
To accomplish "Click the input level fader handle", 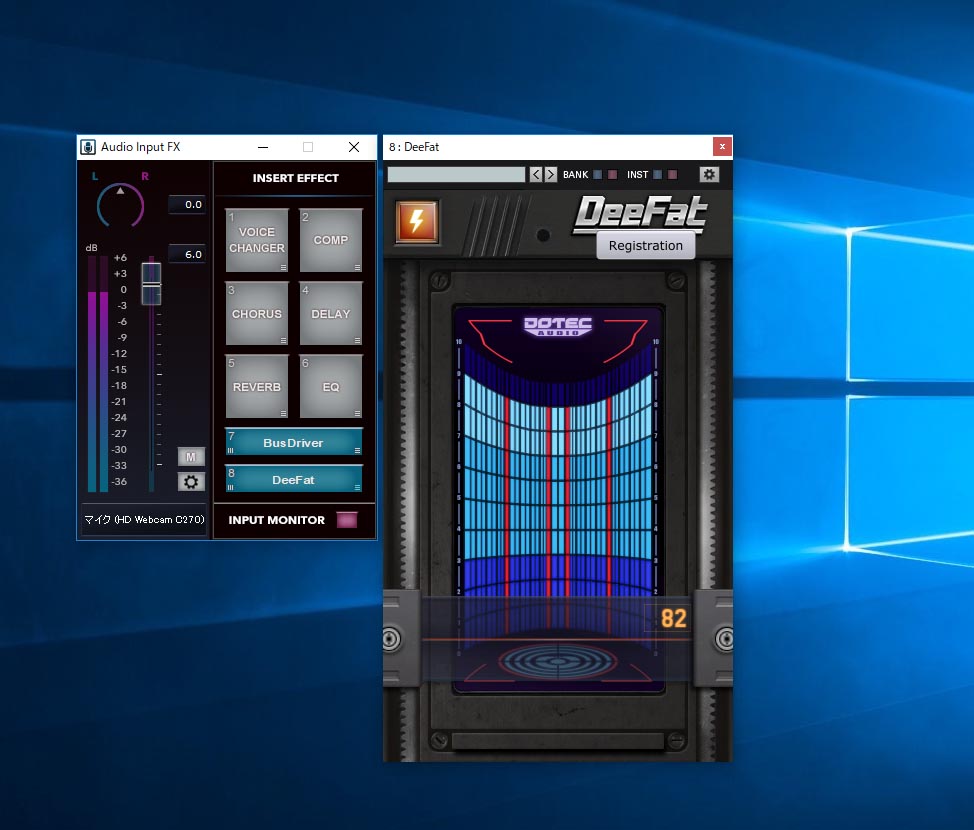I will coord(151,283).
